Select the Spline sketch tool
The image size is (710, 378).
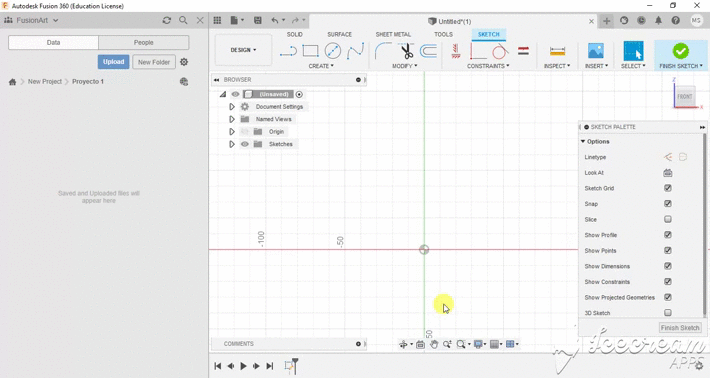(x=355, y=51)
